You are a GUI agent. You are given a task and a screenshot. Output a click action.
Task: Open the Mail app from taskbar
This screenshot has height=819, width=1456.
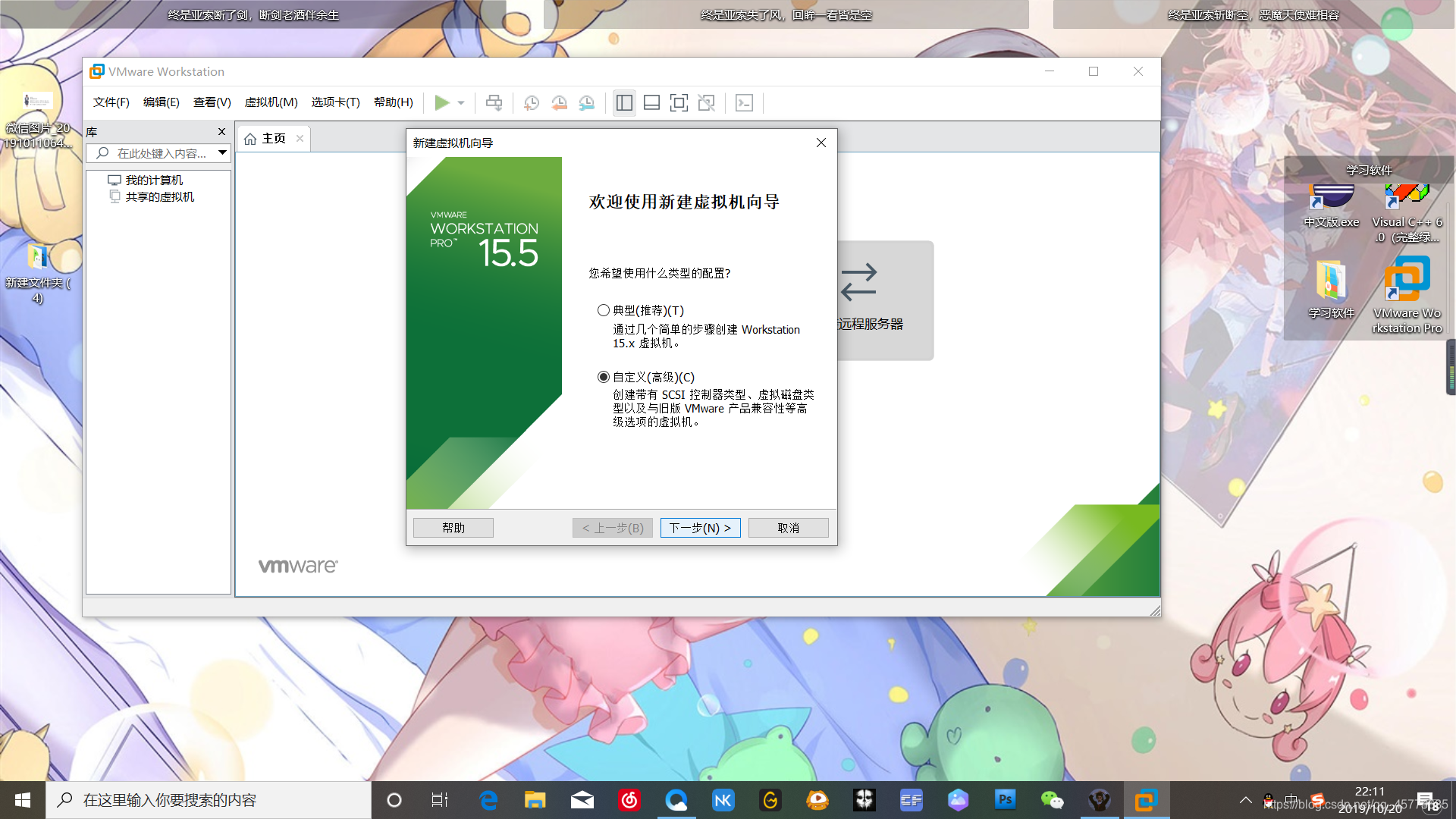pyautogui.click(x=582, y=800)
